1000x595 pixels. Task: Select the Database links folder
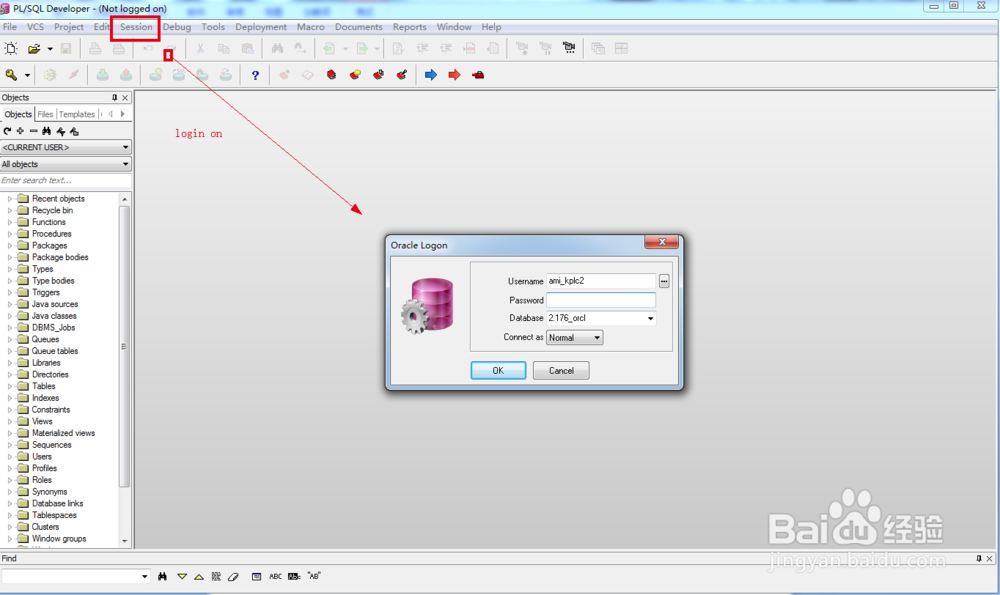tap(57, 504)
